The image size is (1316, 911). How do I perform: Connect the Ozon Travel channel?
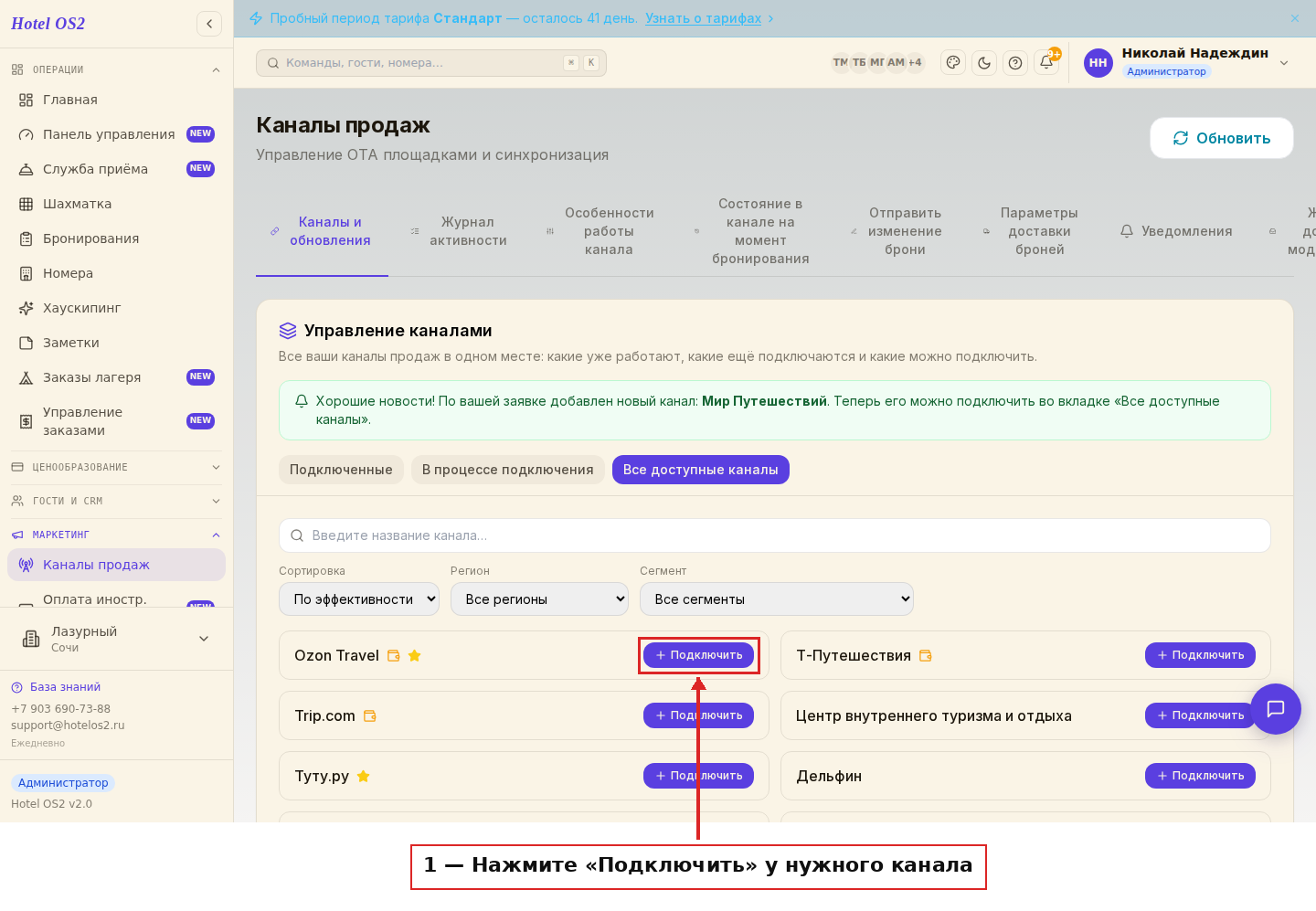699,655
